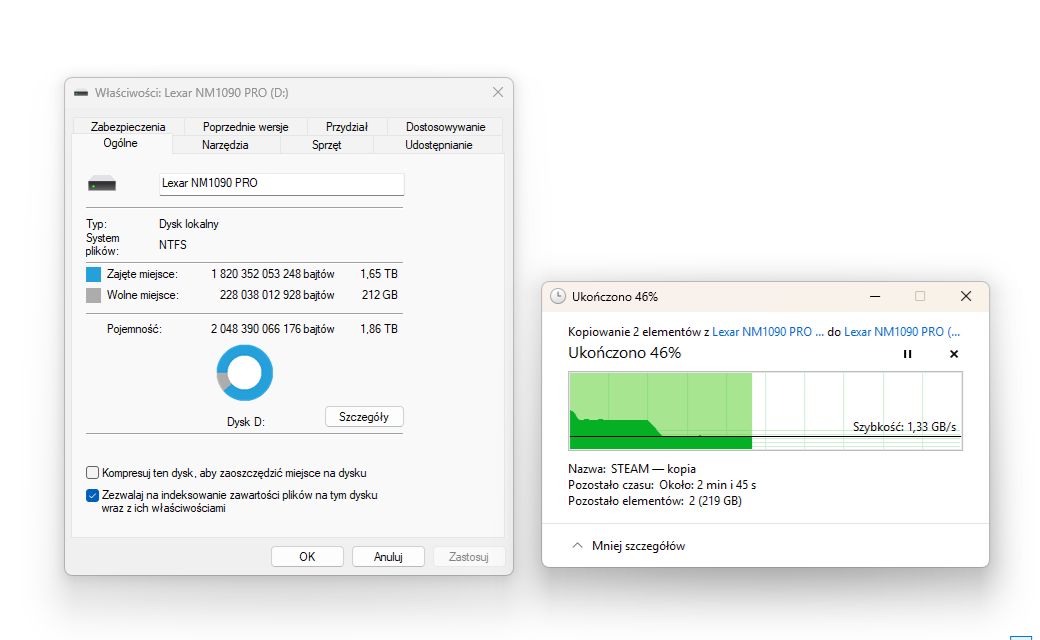Click the drive icon in Właściwości title bar
This screenshot has width=1040, height=640.
(81, 93)
